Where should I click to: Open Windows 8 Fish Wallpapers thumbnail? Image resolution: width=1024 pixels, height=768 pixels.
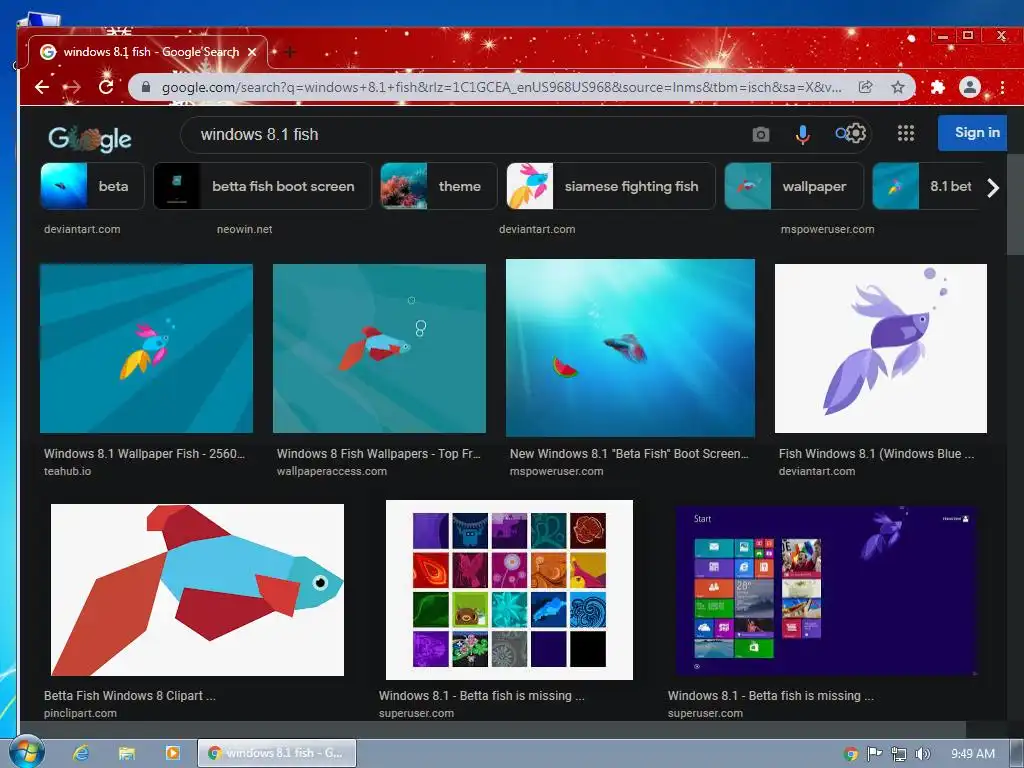tap(379, 348)
